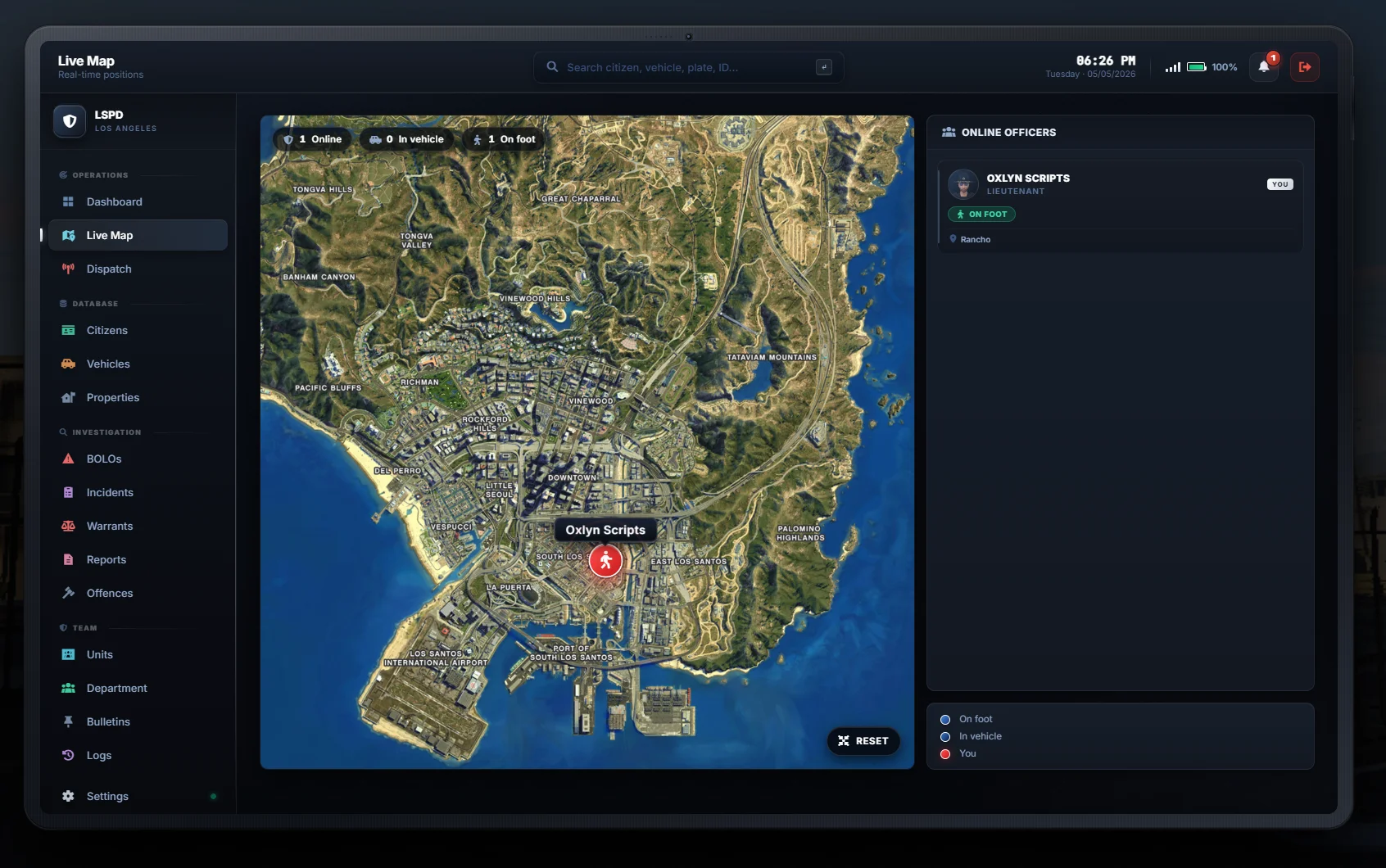Click the Settings gear icon
Viewport: 1386px width, 868px height.
[68, 796]
